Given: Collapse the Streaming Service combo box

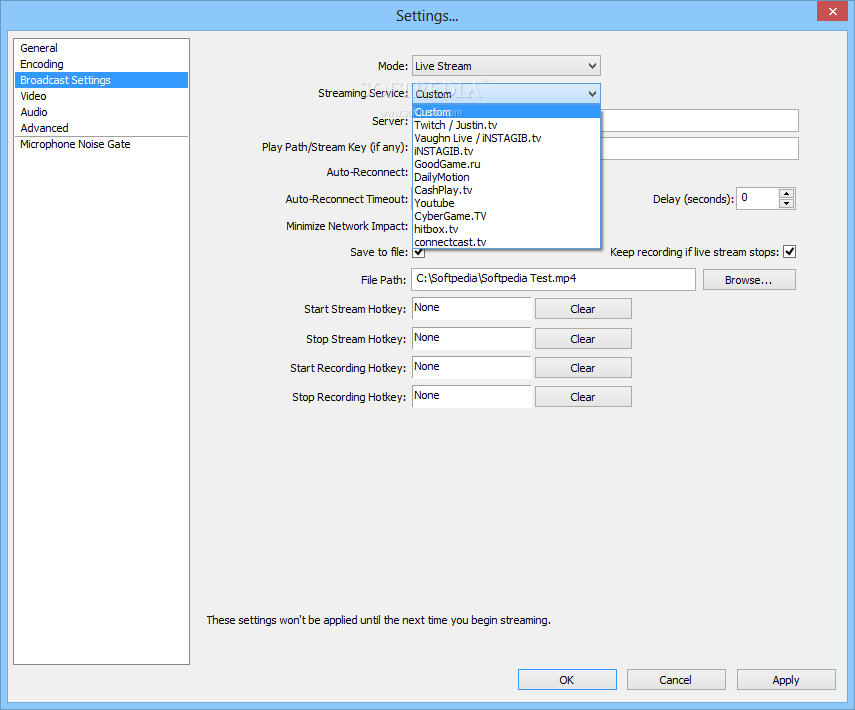Looking at the screenshot, I should coord(506,94).
